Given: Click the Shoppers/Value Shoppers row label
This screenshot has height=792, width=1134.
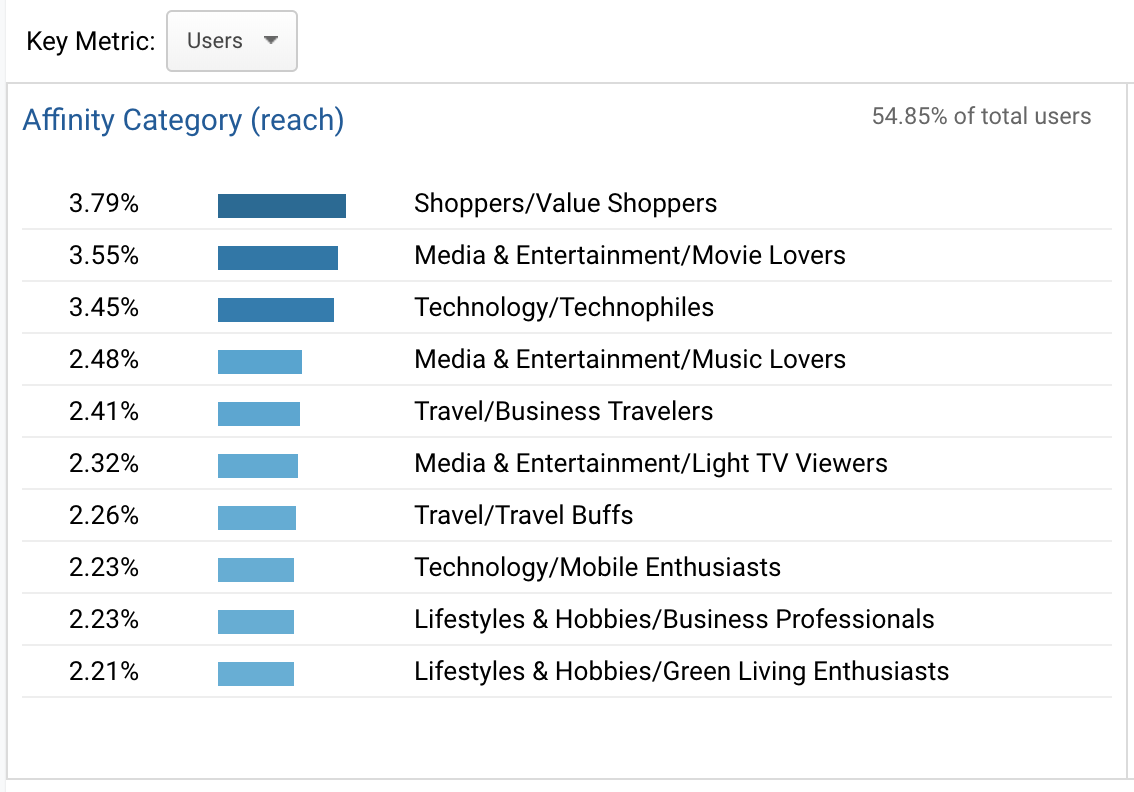Looking at the screenshot, I should 566,203.
